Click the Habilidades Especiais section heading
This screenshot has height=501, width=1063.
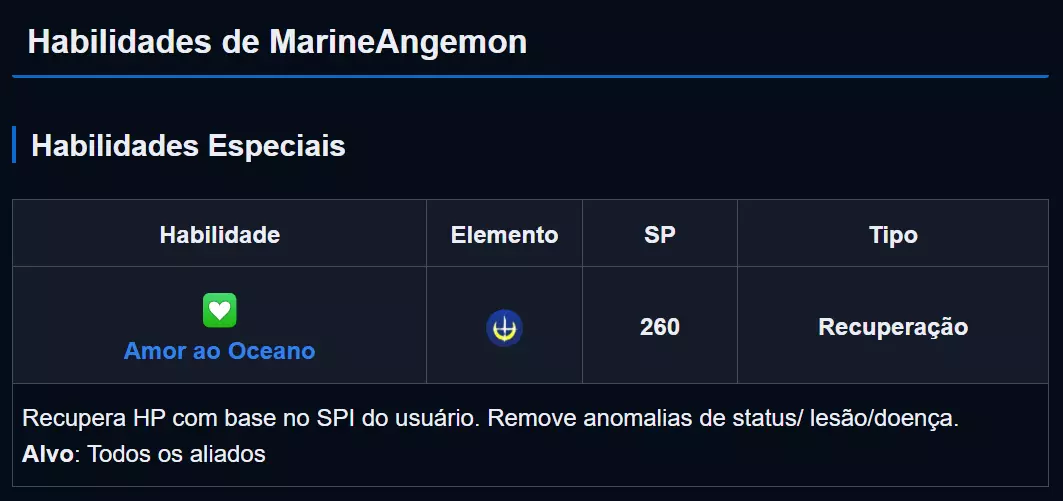tap(188, 146)
